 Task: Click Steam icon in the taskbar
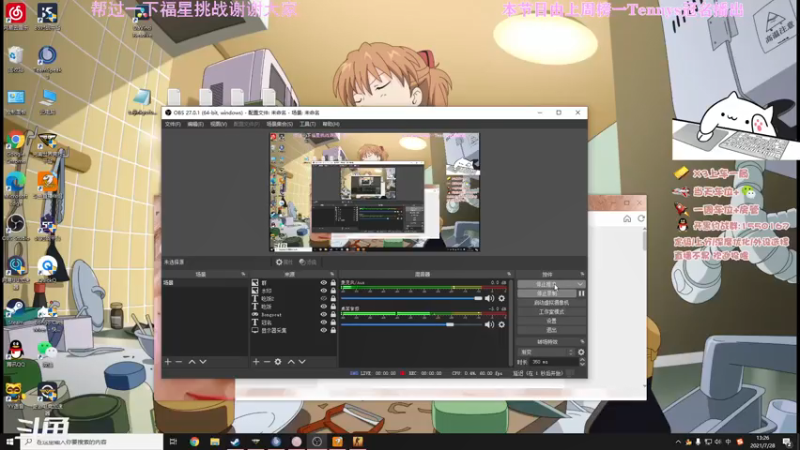click(x=235, y=442)
